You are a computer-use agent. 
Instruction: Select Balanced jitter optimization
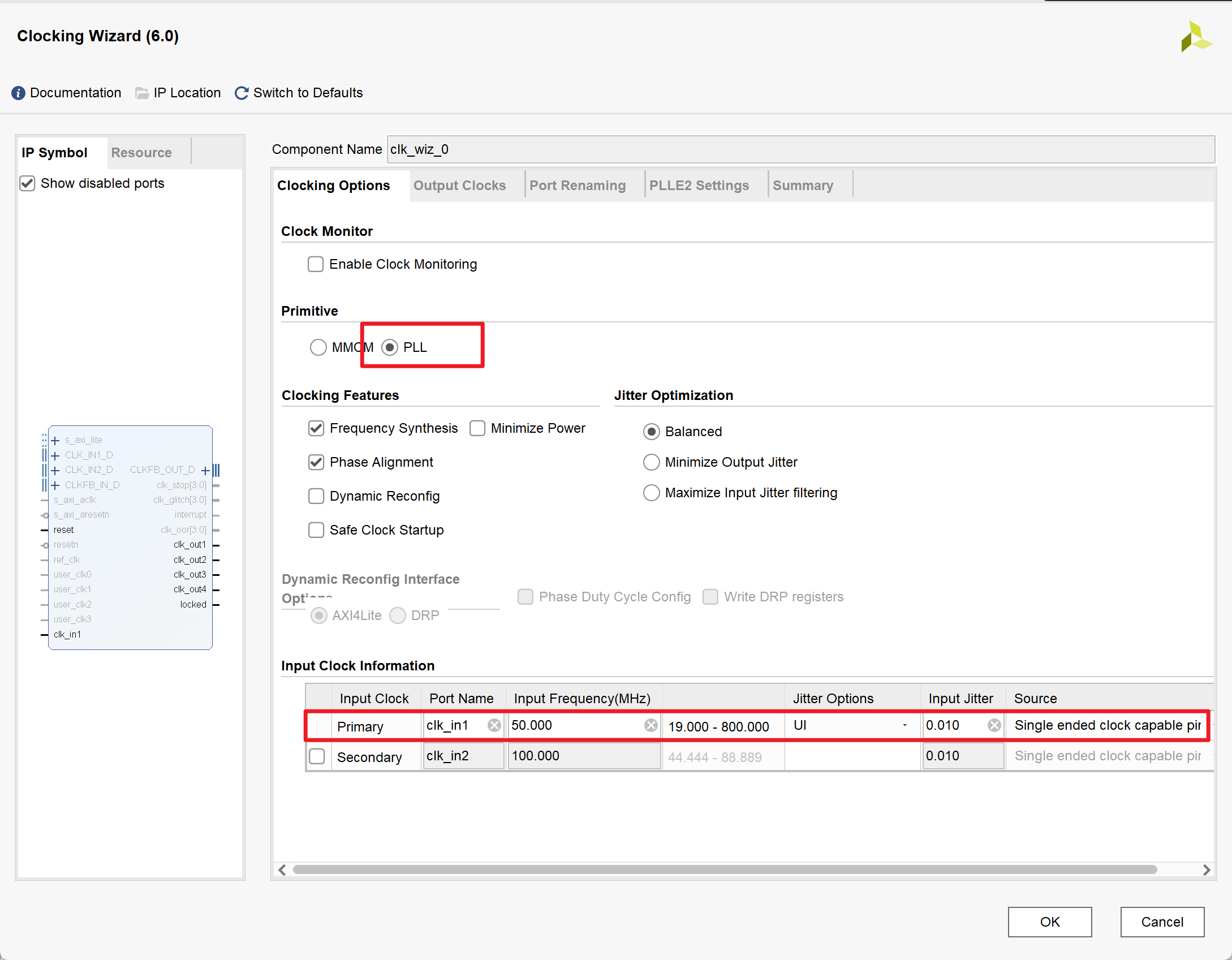tap(652, 432)
